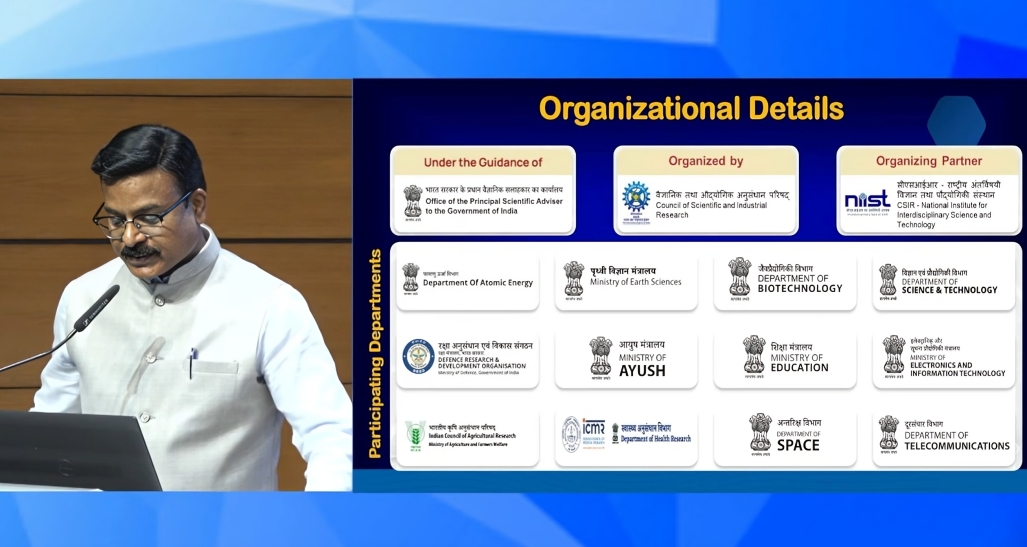
Task: Click the Ministry of AYUSH emblem
Action: click(x=601, y=359)
